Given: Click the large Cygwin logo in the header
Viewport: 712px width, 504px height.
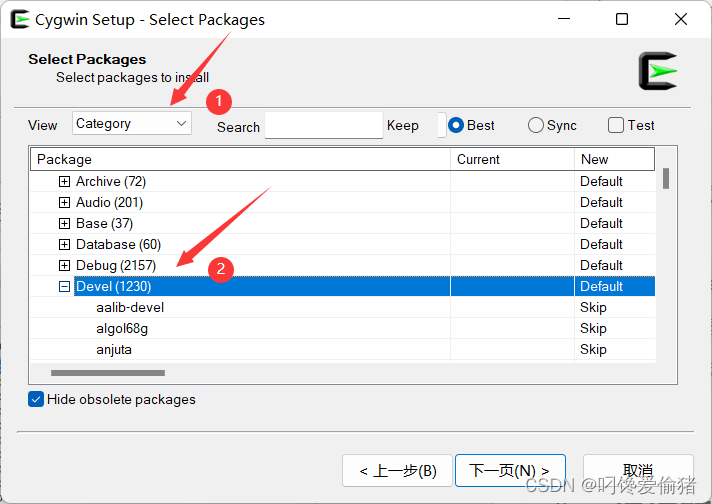Looking at the screenshot, I should click(658, 71).
